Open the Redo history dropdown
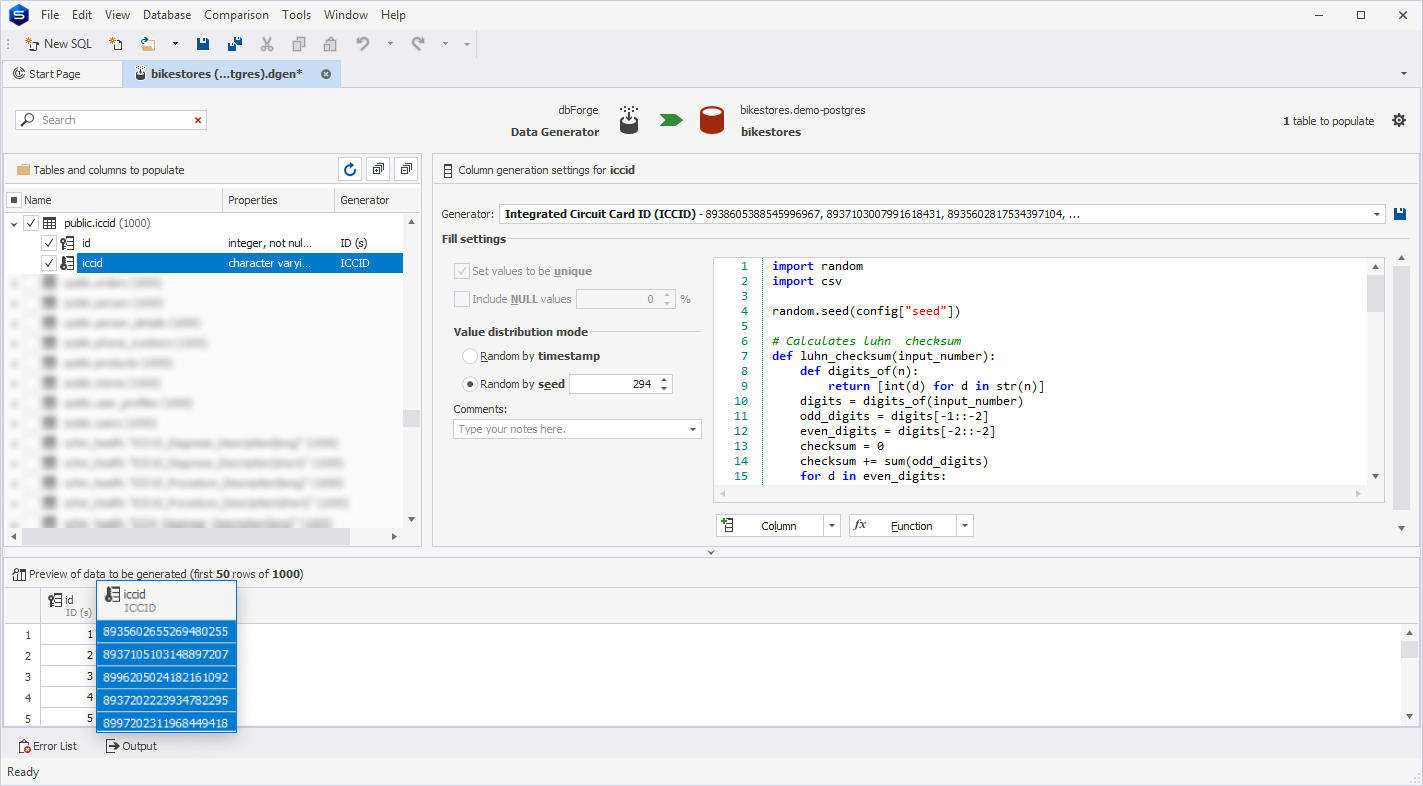1423x786 pixels. point(445,44)
